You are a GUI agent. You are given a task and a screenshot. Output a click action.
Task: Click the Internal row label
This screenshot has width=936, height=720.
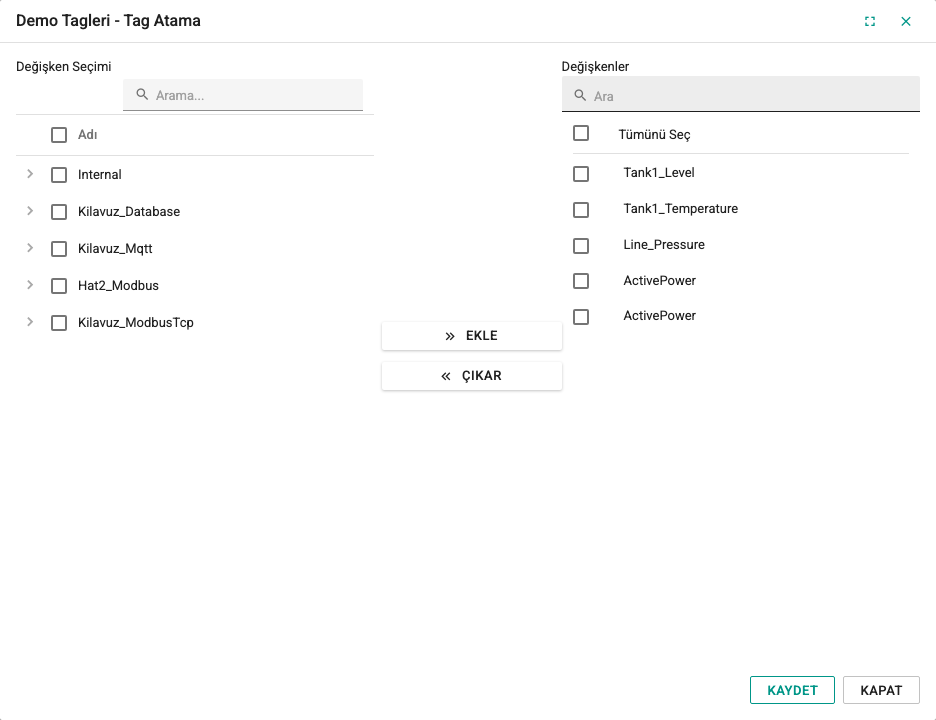(100, 175)
